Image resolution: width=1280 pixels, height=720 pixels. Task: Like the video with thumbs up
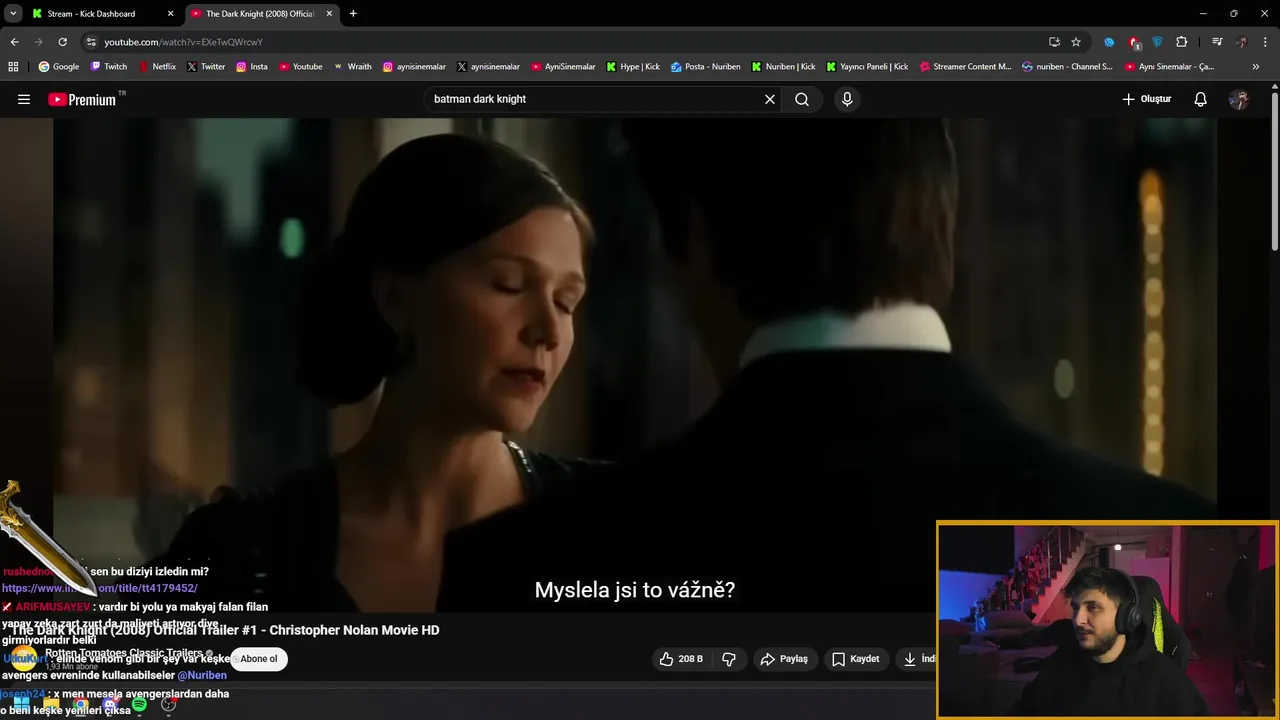point(681,659)
